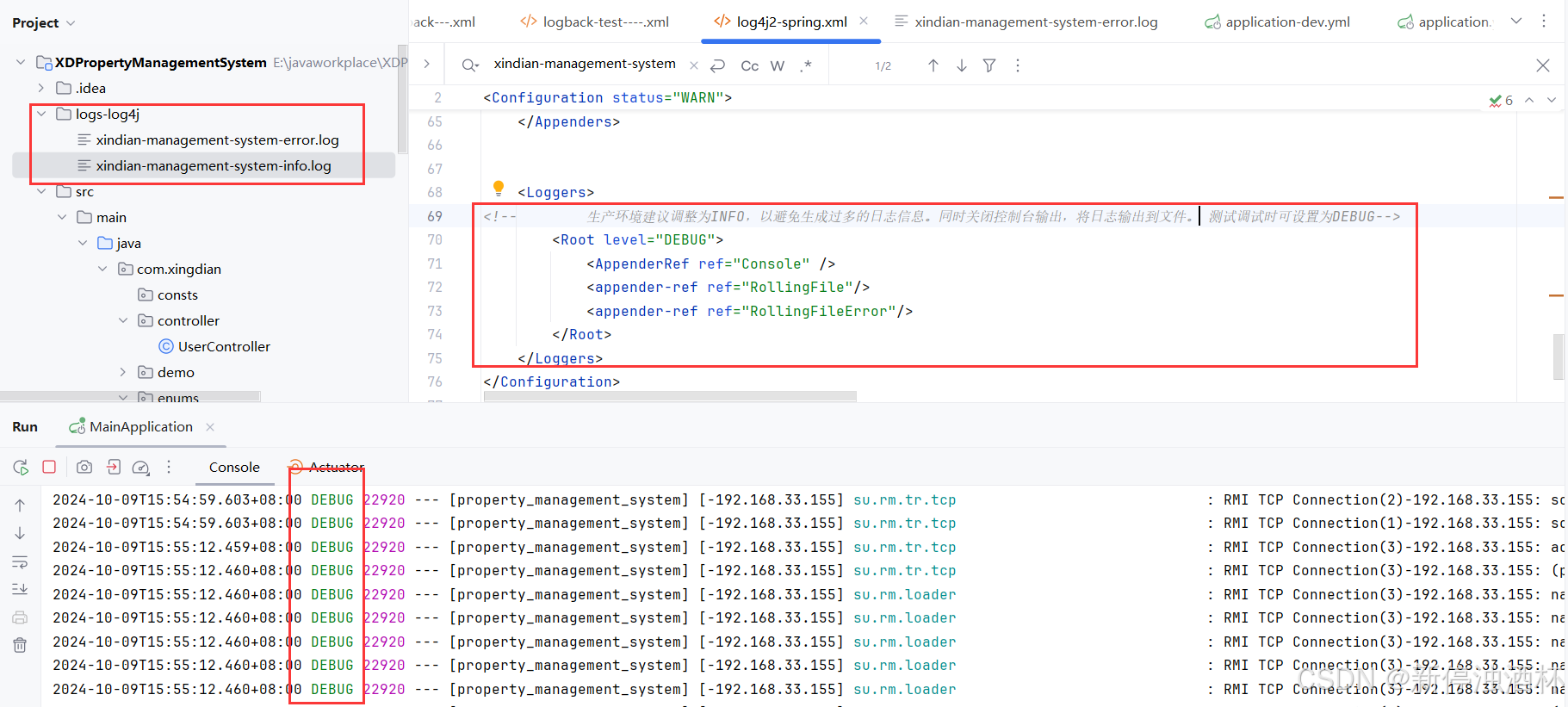Click the Root level="DEBUG" line
The height and width of the screenshot is (707, 1568).
[x=637, y=239]
